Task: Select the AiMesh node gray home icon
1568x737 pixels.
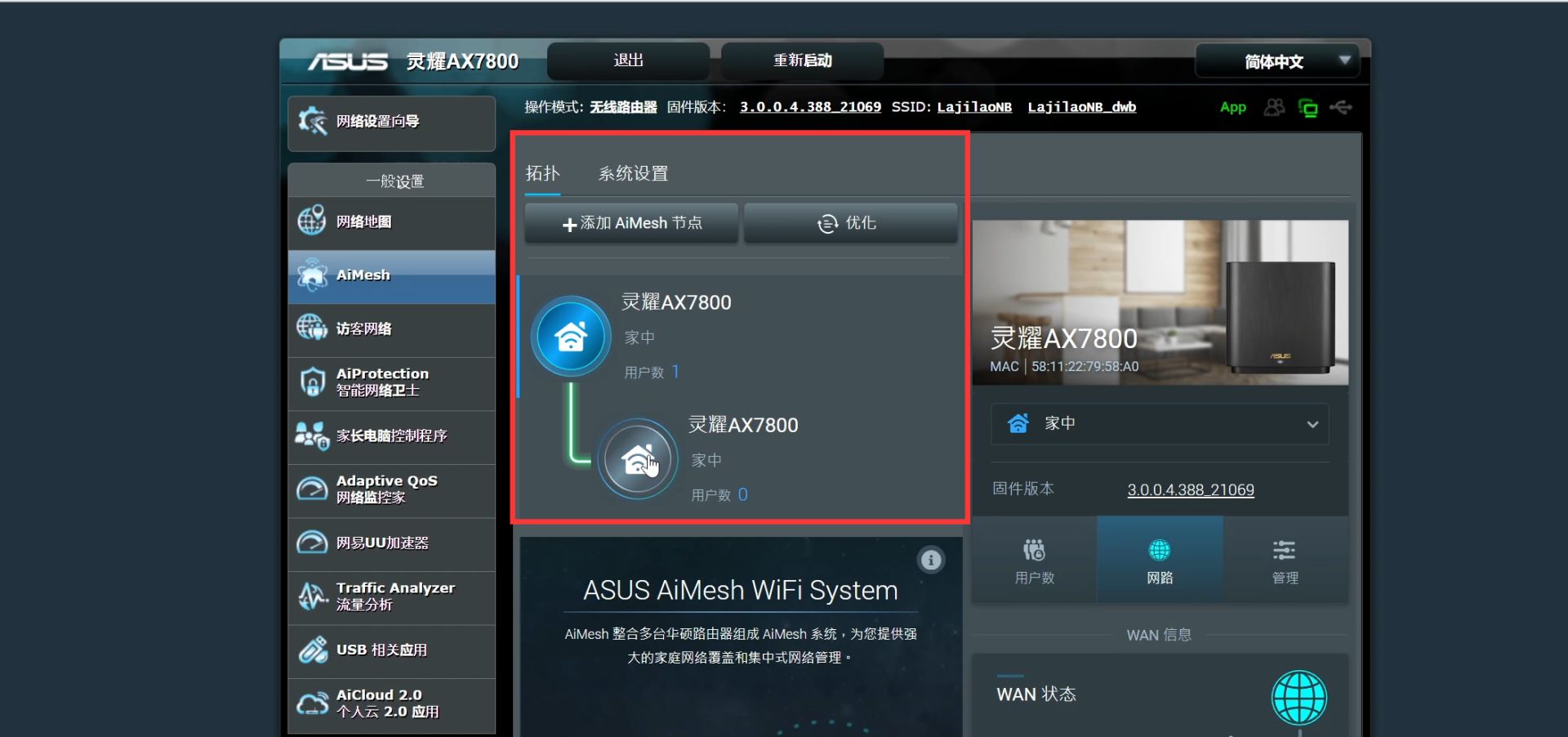Action: (638, 459)
